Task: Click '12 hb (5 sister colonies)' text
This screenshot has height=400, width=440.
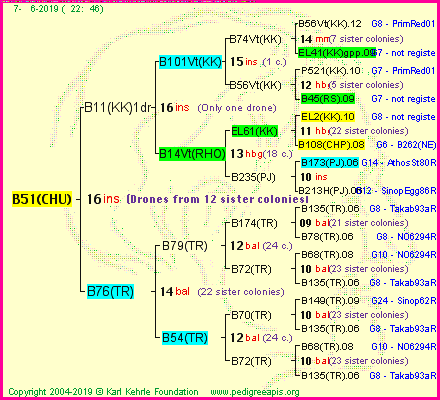Action: coord(352,85)
